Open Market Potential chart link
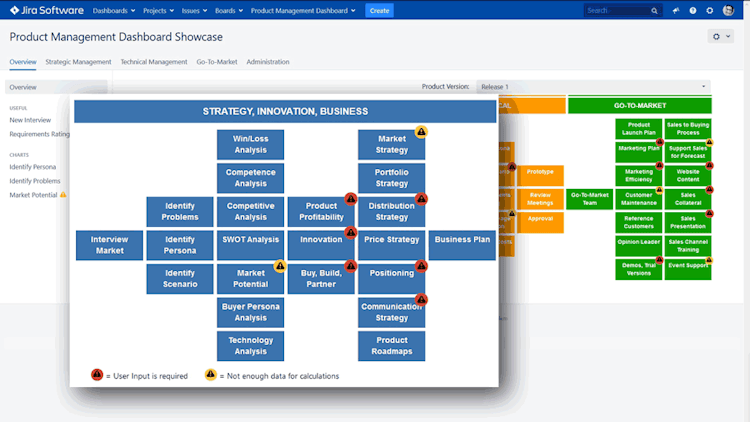This screenshot has width=750, height=422. tap(33, 195)
